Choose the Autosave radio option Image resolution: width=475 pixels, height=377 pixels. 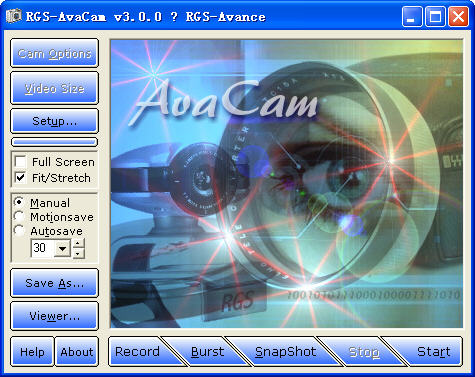point(19,230)
